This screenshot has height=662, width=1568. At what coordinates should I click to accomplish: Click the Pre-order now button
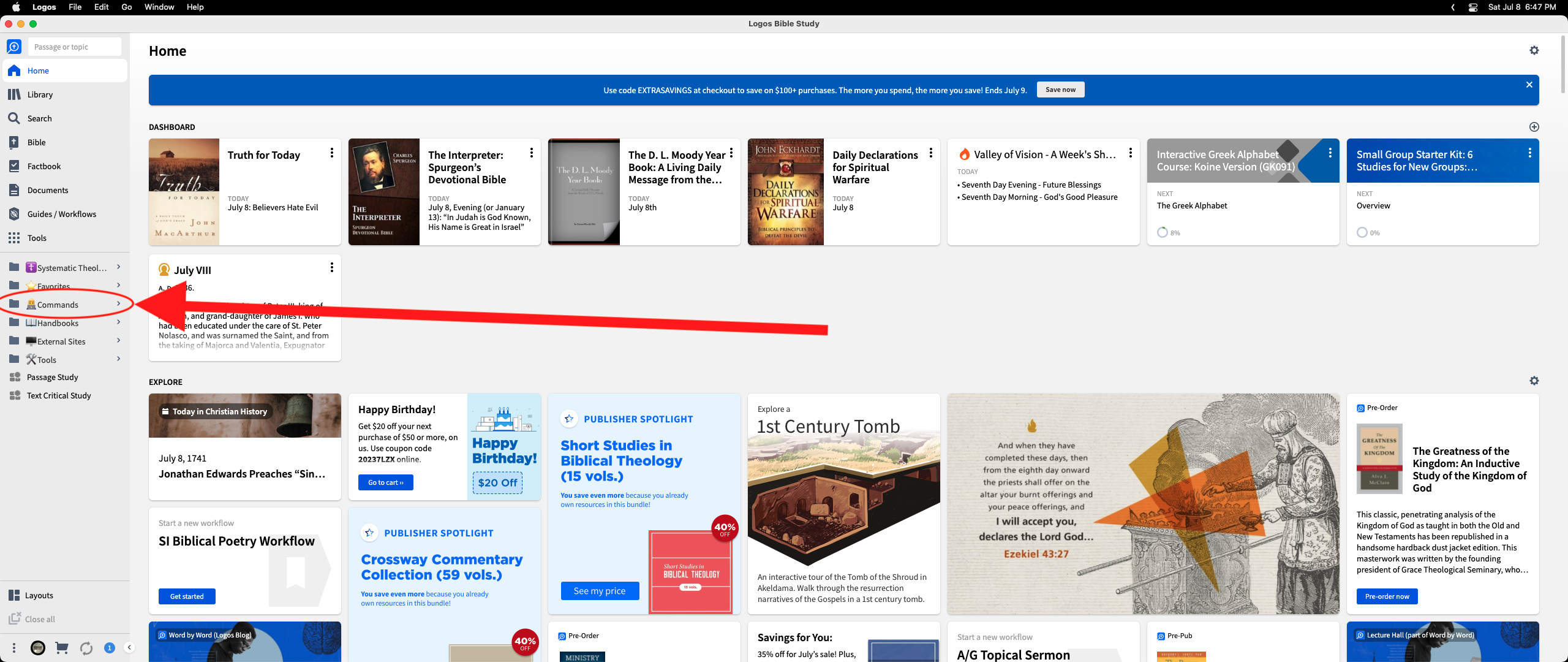pyautogui.click(x=1387, y=596)
